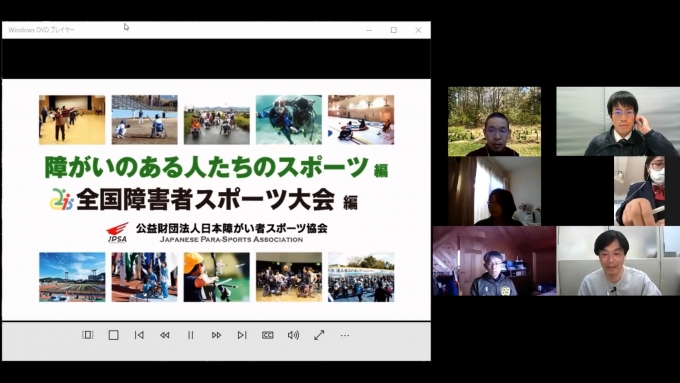Click the JPSA red wing logo
The height and width of the screenshot is (383, 680).
[x=118, y=232]
